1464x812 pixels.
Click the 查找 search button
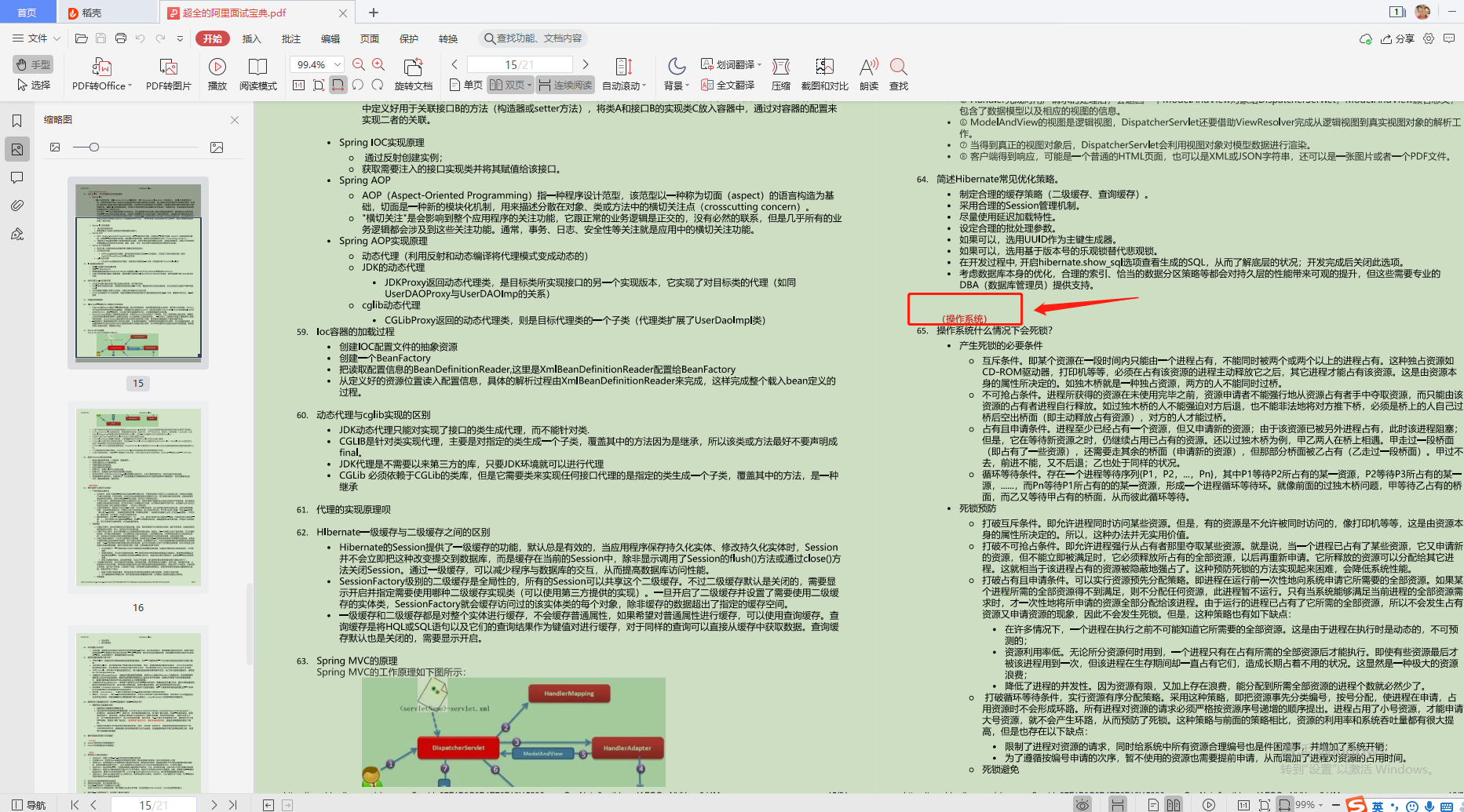pos(898,75)
